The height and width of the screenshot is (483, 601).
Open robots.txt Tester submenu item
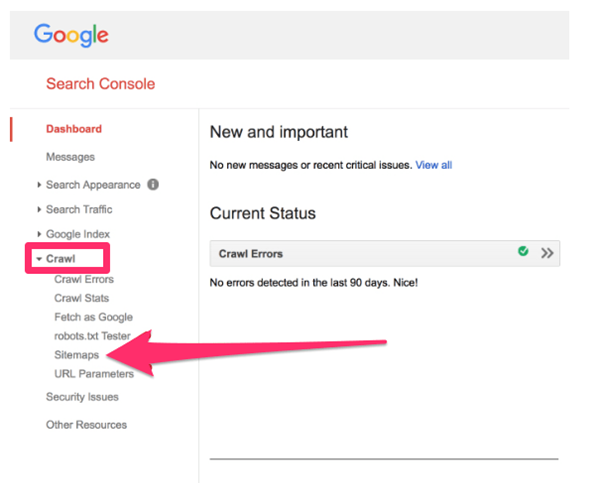(x=92, y=336)
